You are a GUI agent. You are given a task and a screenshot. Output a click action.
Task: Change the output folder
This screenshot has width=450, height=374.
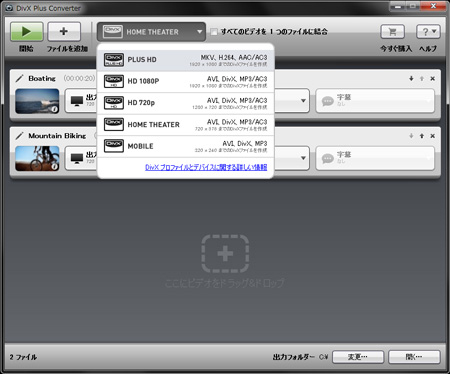(x=358, y=357)
